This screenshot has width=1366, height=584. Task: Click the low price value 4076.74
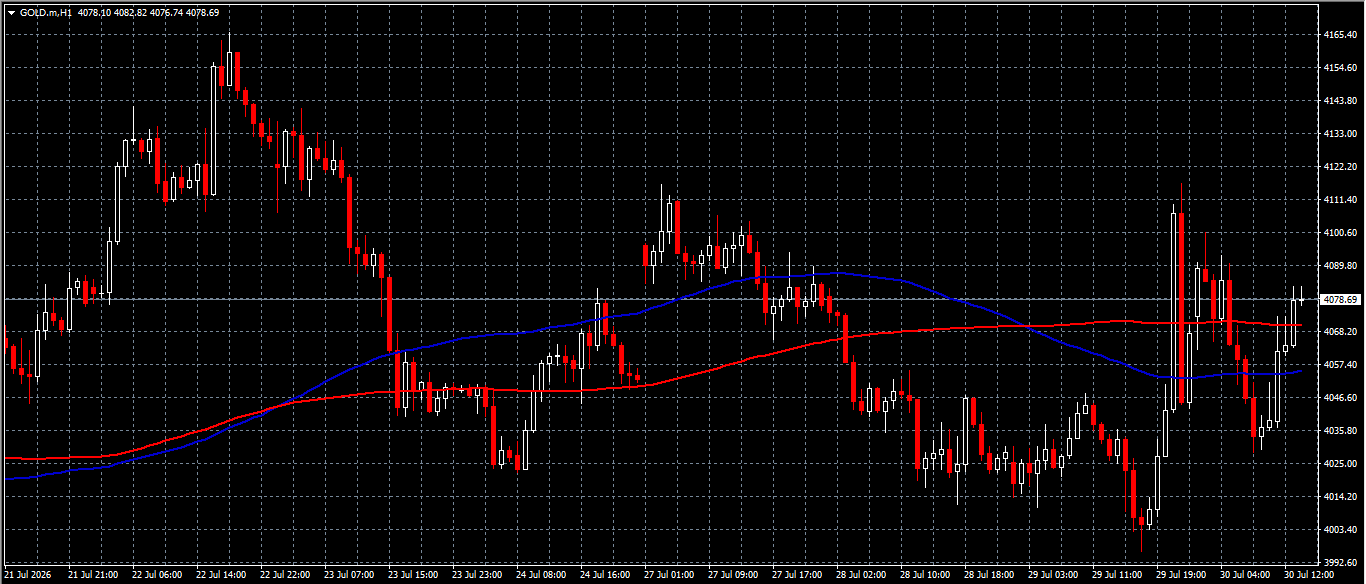[167, 13]
